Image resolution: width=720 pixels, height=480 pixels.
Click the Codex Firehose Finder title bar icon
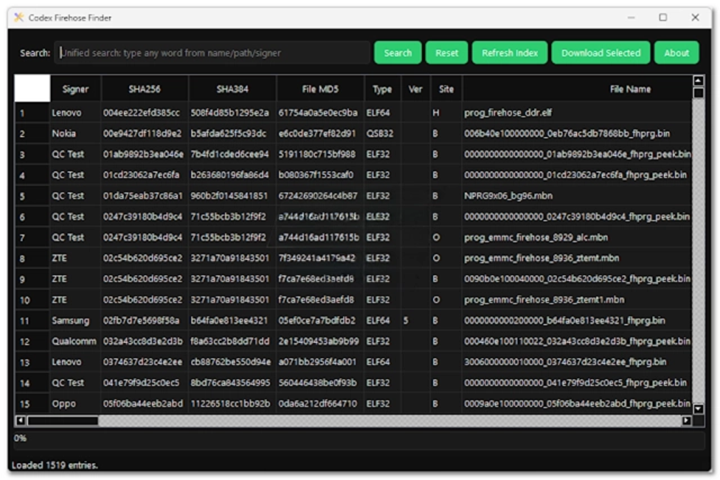pos(19,18)
